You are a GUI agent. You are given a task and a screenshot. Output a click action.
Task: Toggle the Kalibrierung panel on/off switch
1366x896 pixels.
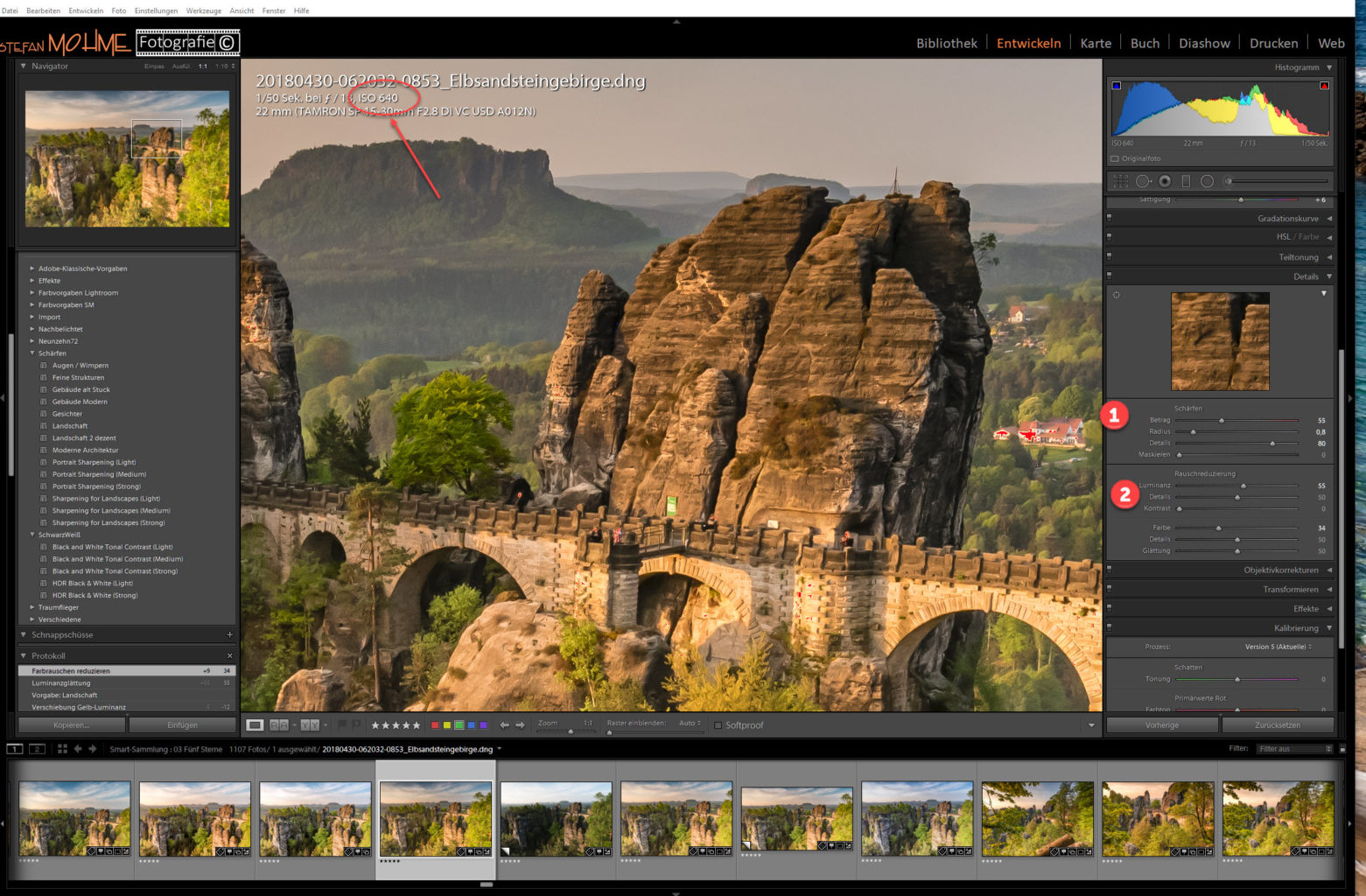click(1110, 627)
